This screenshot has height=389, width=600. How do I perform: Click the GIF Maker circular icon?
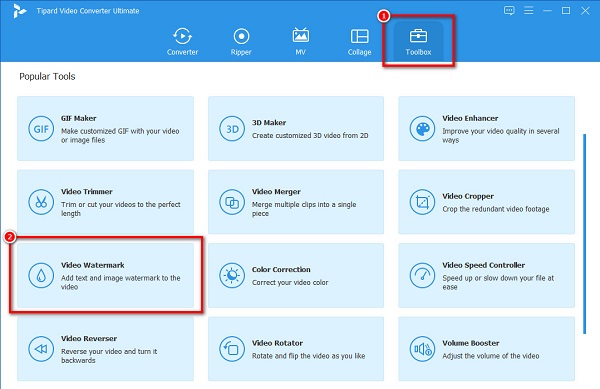click(x=41, y=129)
